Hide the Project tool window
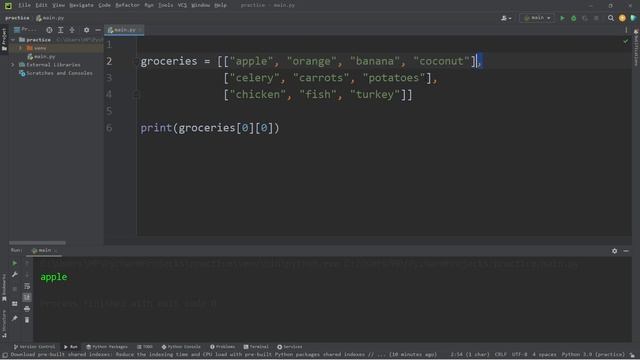Image resolution: width=640 pixels, height=360 pixels. (98, 30)
